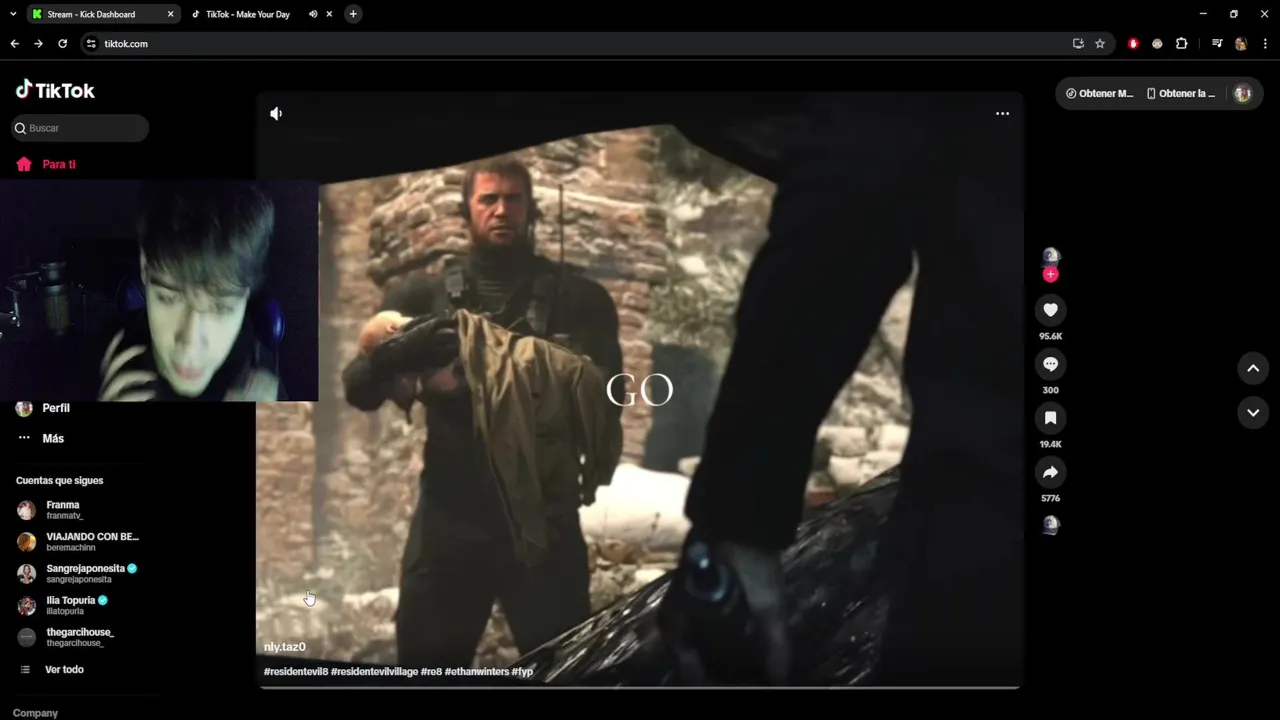Click the Buscar search field

coord(80,128)
